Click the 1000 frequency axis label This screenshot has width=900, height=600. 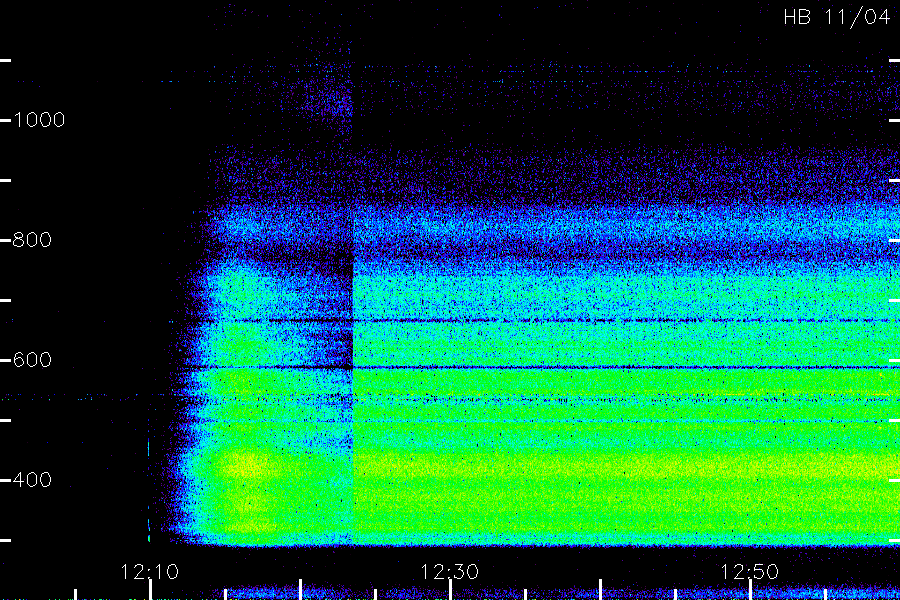(x=39, y=120)
